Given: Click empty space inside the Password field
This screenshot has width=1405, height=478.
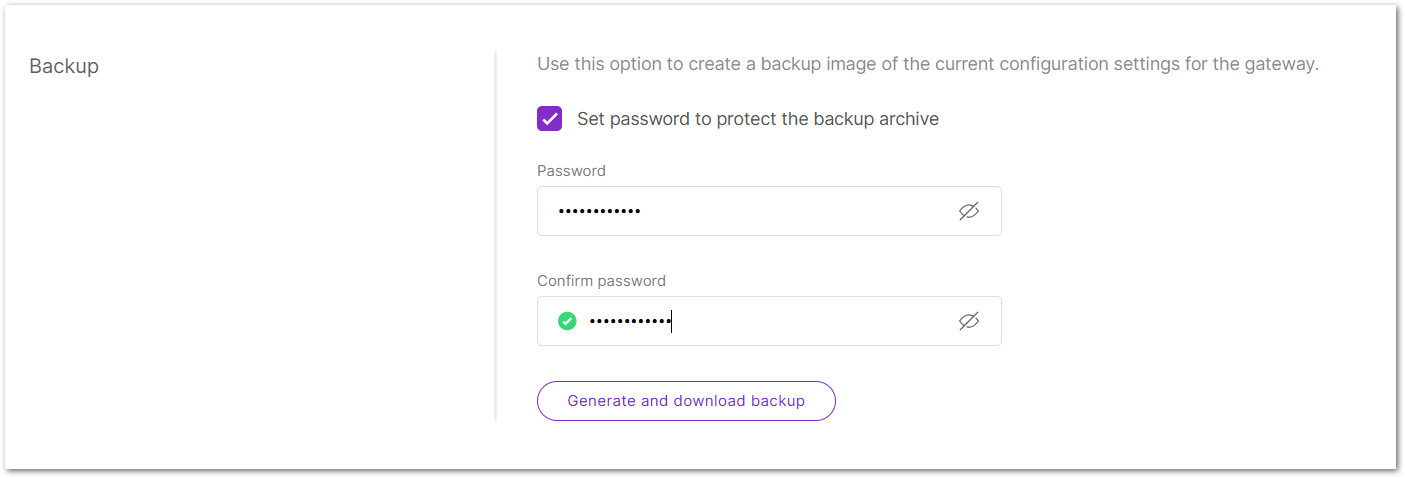Looking at the screenshot, I should [800, 211].
